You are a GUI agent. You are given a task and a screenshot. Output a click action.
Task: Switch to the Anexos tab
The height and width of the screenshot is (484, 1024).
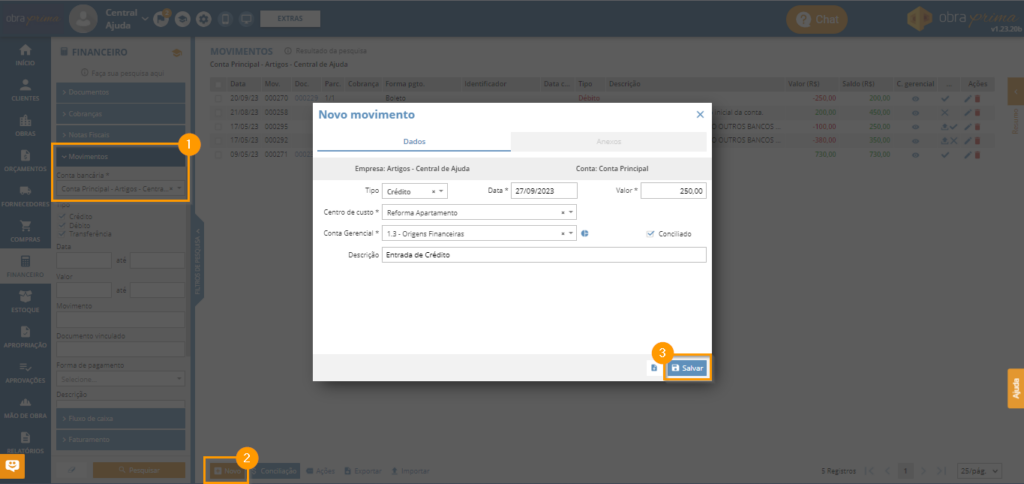(609, 141)
